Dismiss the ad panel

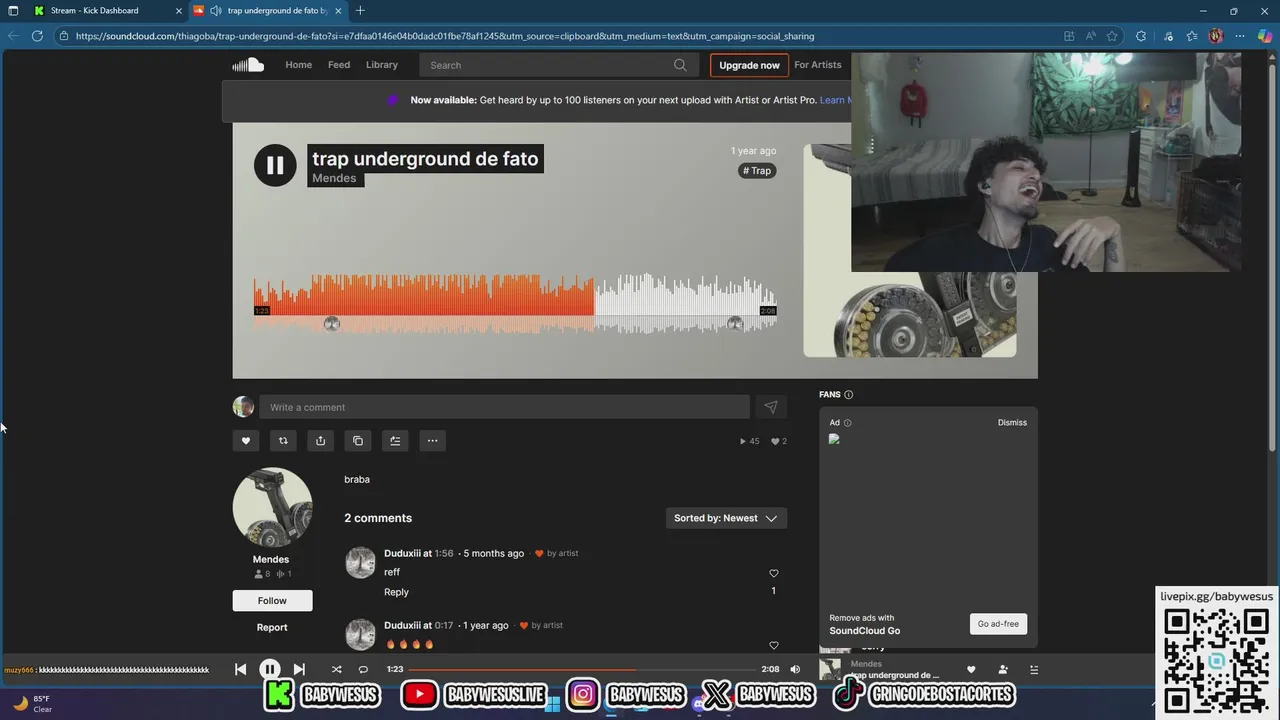point(1012,422)
